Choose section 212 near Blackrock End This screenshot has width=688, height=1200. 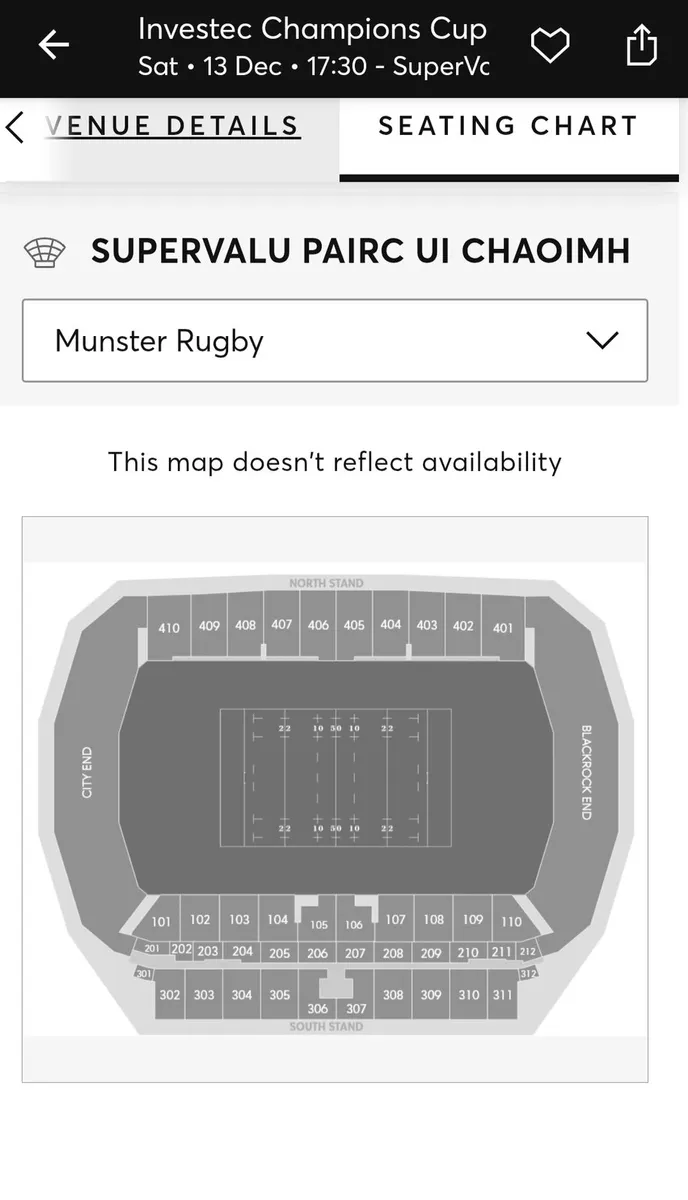527,952
